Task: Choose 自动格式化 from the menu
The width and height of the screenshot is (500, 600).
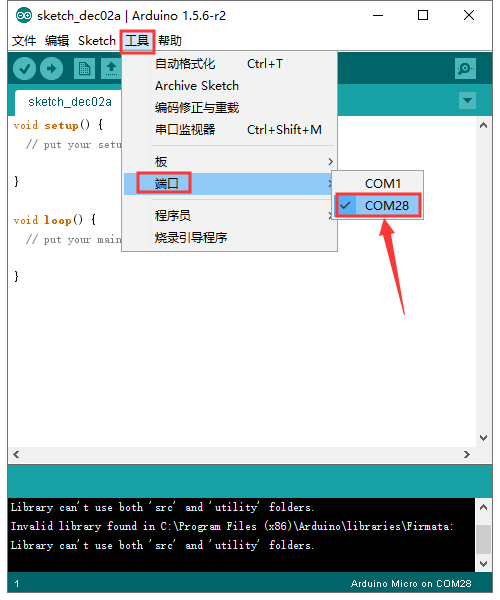Action: click(x=230, y=64)
